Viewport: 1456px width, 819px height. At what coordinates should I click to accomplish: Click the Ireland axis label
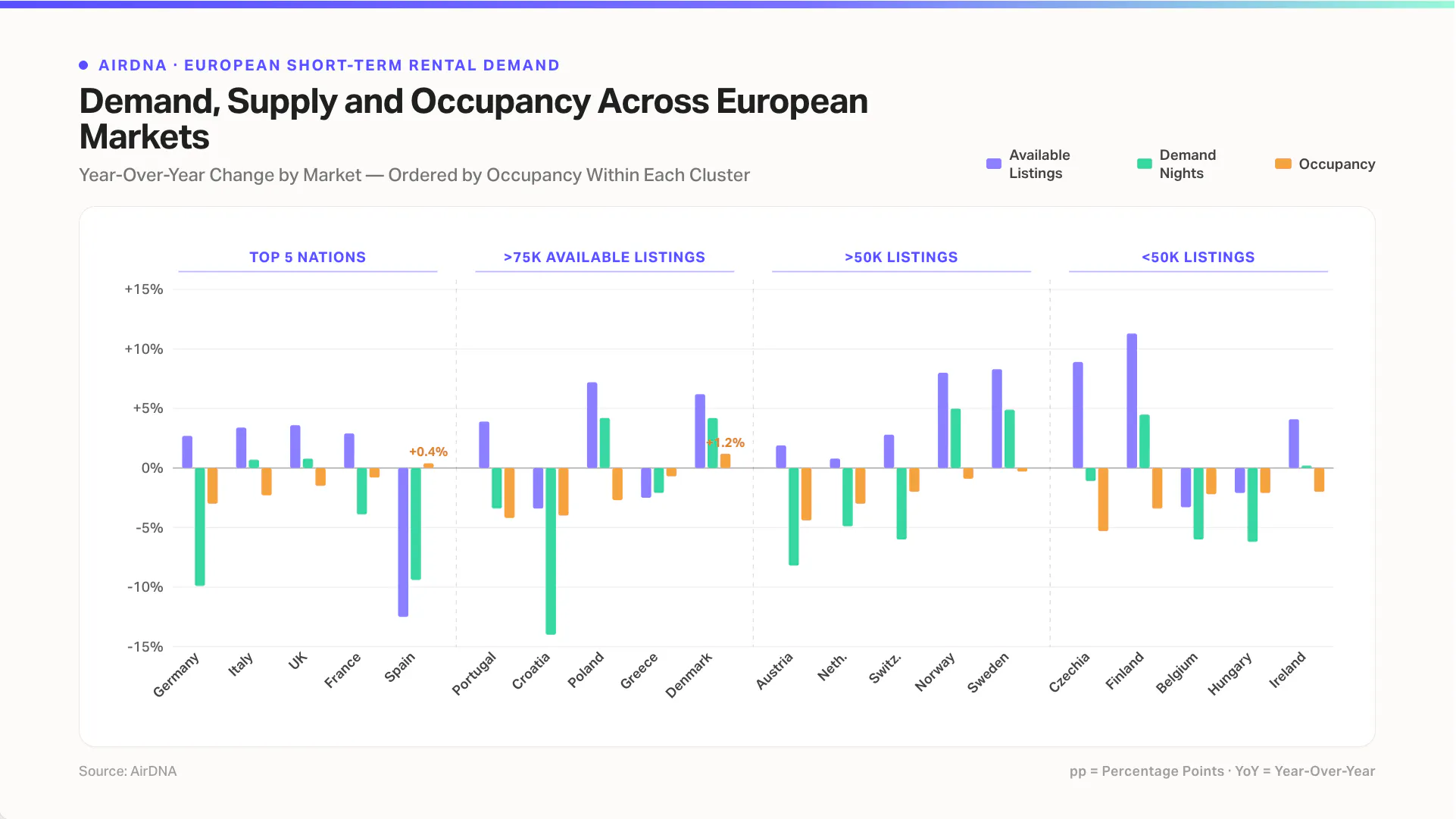pyautogui.click(x=1288, y=670)
